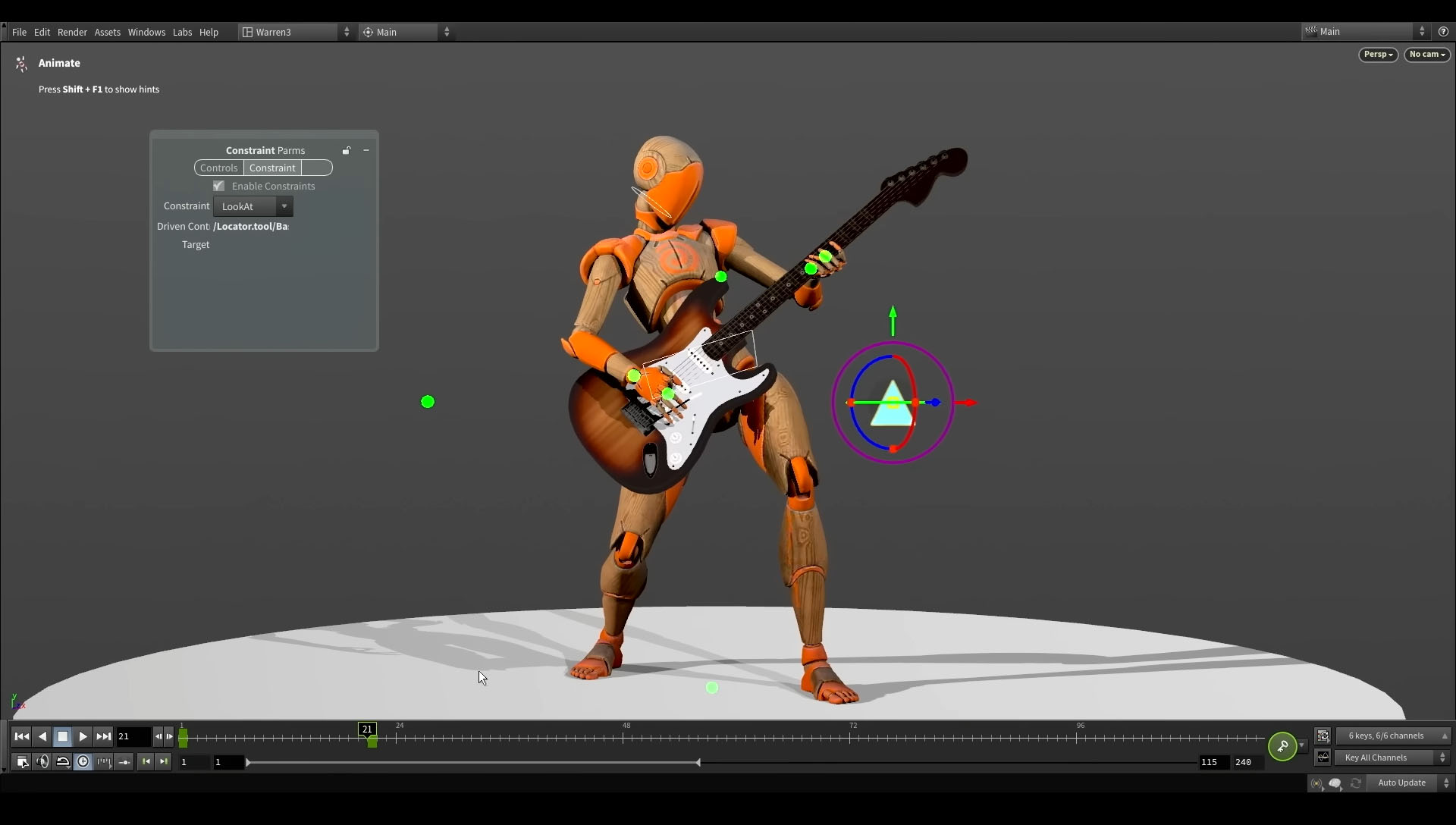1456x825 pixels.
Task: Click the green key marker at frame 1
Action: coord(183,739)
